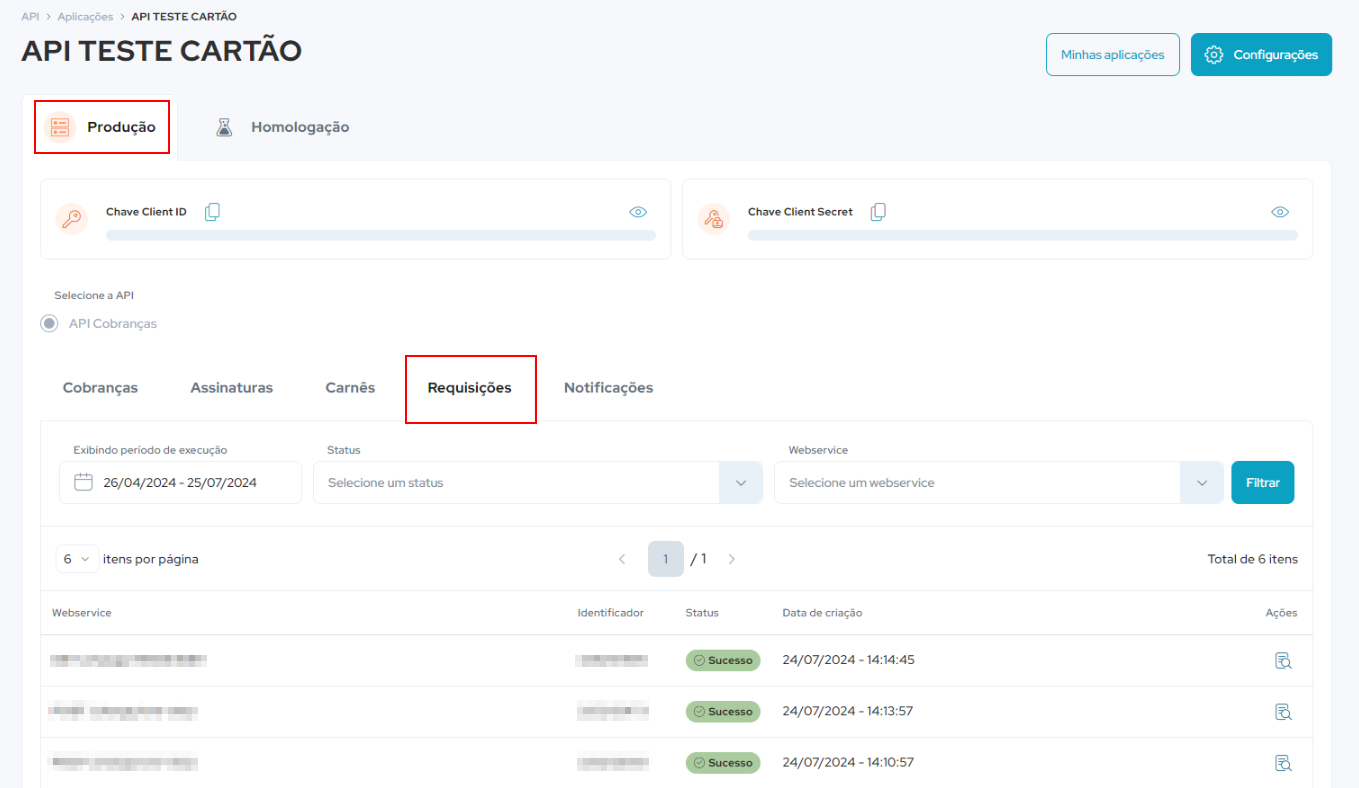Screen dimensions: 1359x788
Task: Click the API TESTE CARTÃO page heading
Action: click(x=161, y=51)
